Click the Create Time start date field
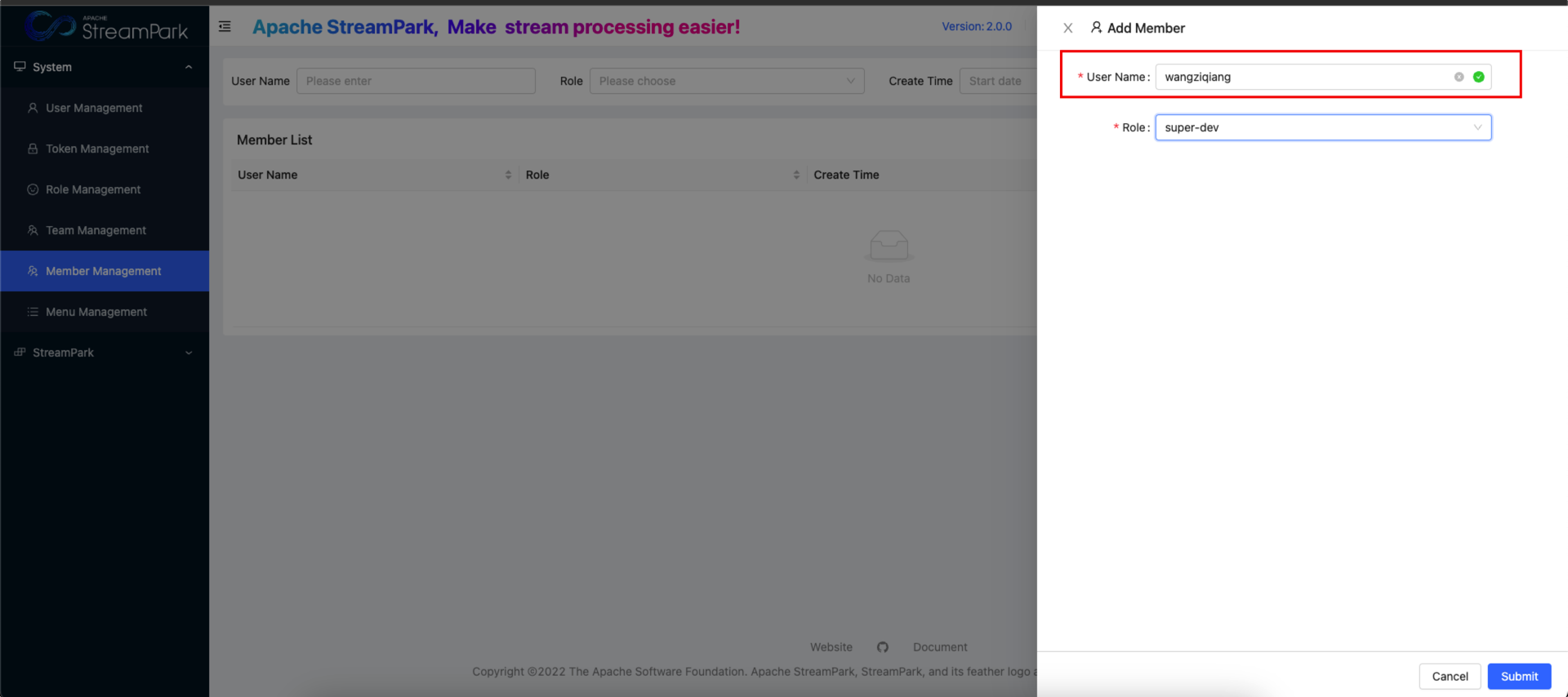This screenshot has height=697, width=1568. click(998, 81)
